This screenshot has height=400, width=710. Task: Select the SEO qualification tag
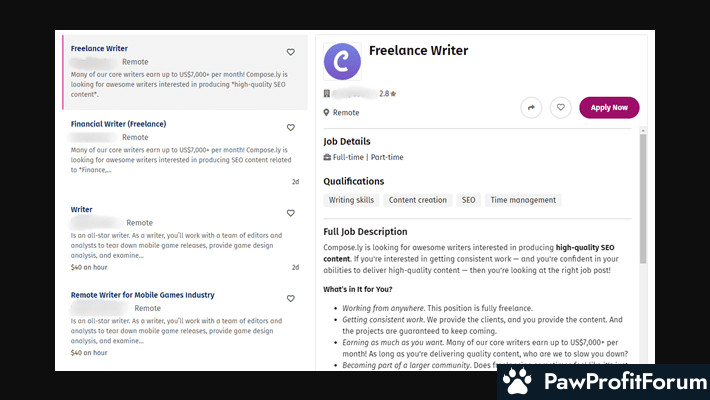tap(468, 200)
